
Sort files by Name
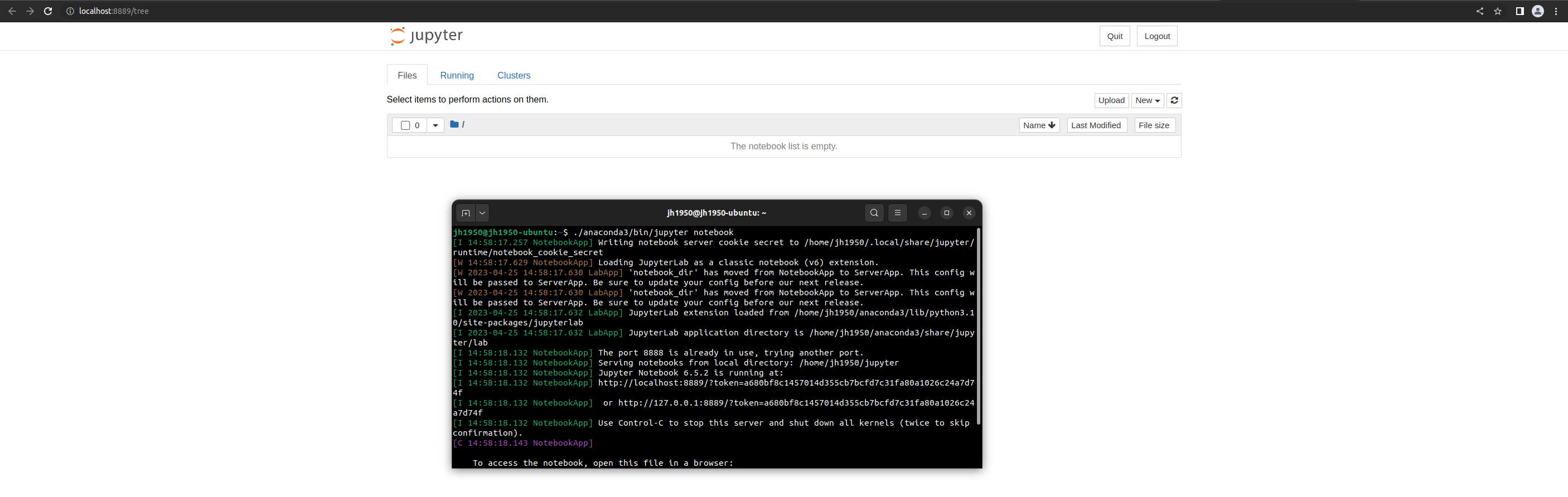(x=1039, y=125)
